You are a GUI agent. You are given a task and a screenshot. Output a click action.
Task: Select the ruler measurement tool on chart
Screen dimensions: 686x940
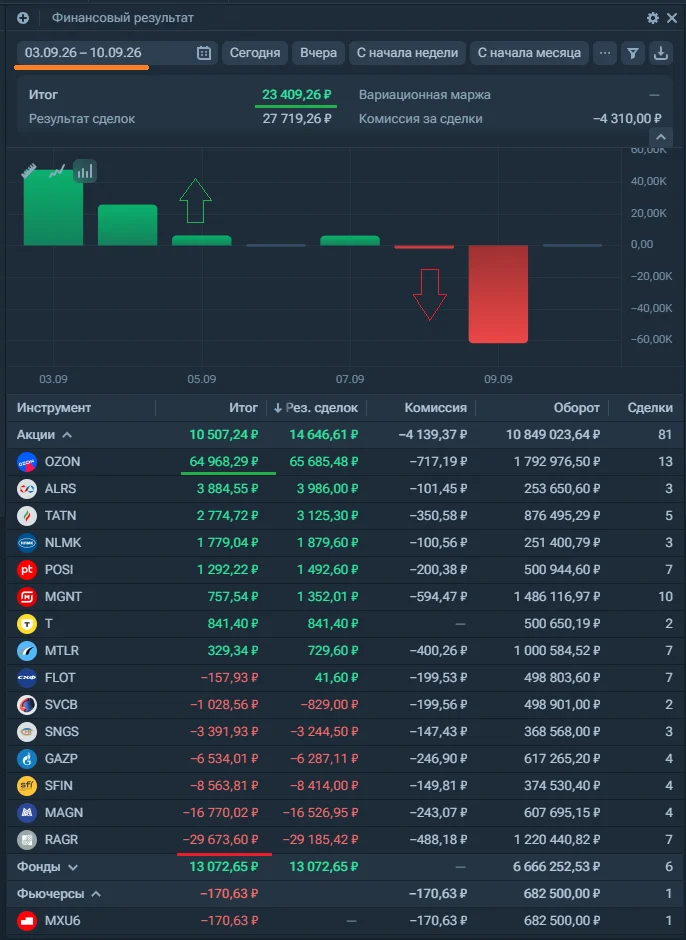click(x=29, y=171)
